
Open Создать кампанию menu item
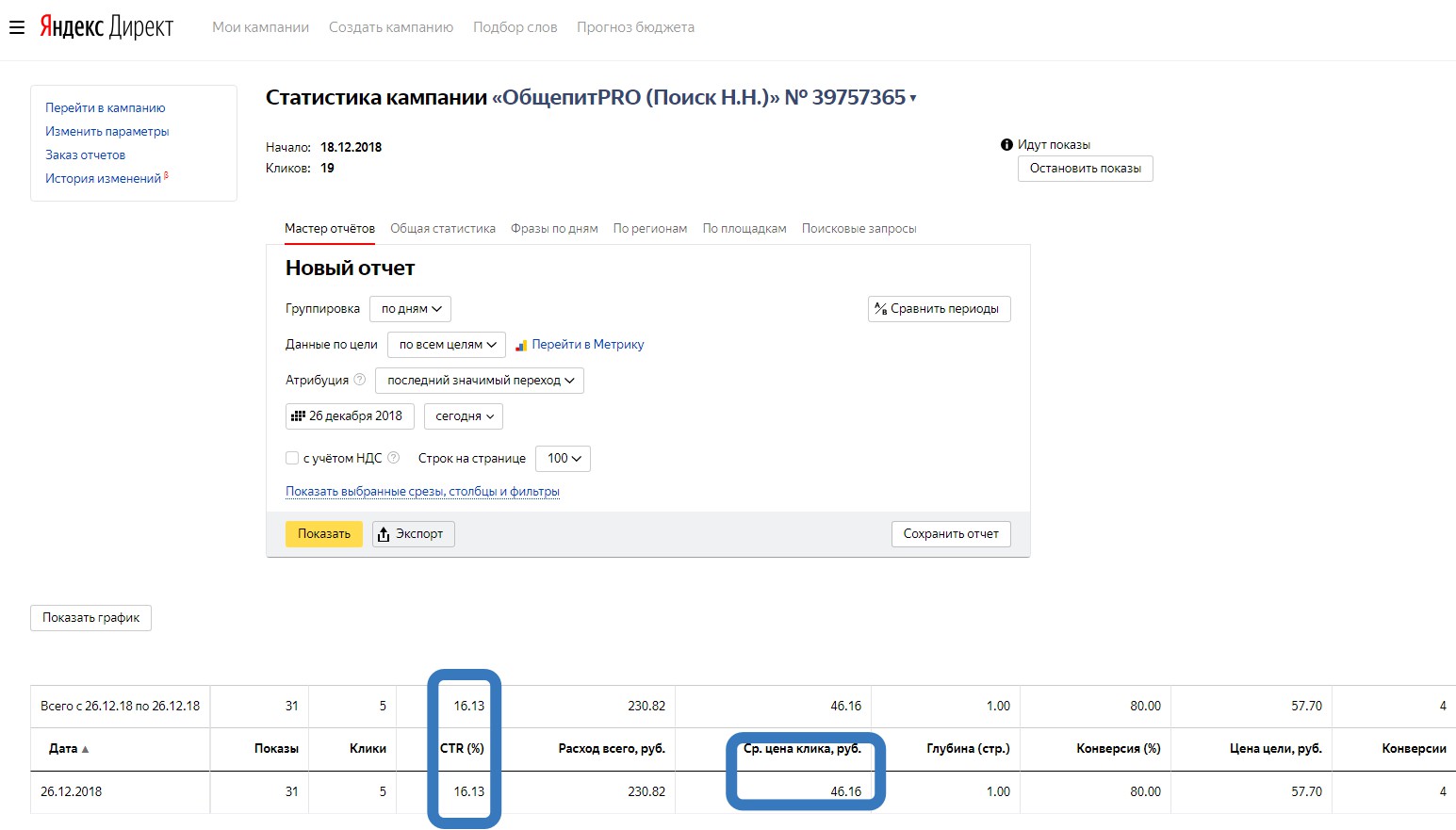(x=391, y=27)
